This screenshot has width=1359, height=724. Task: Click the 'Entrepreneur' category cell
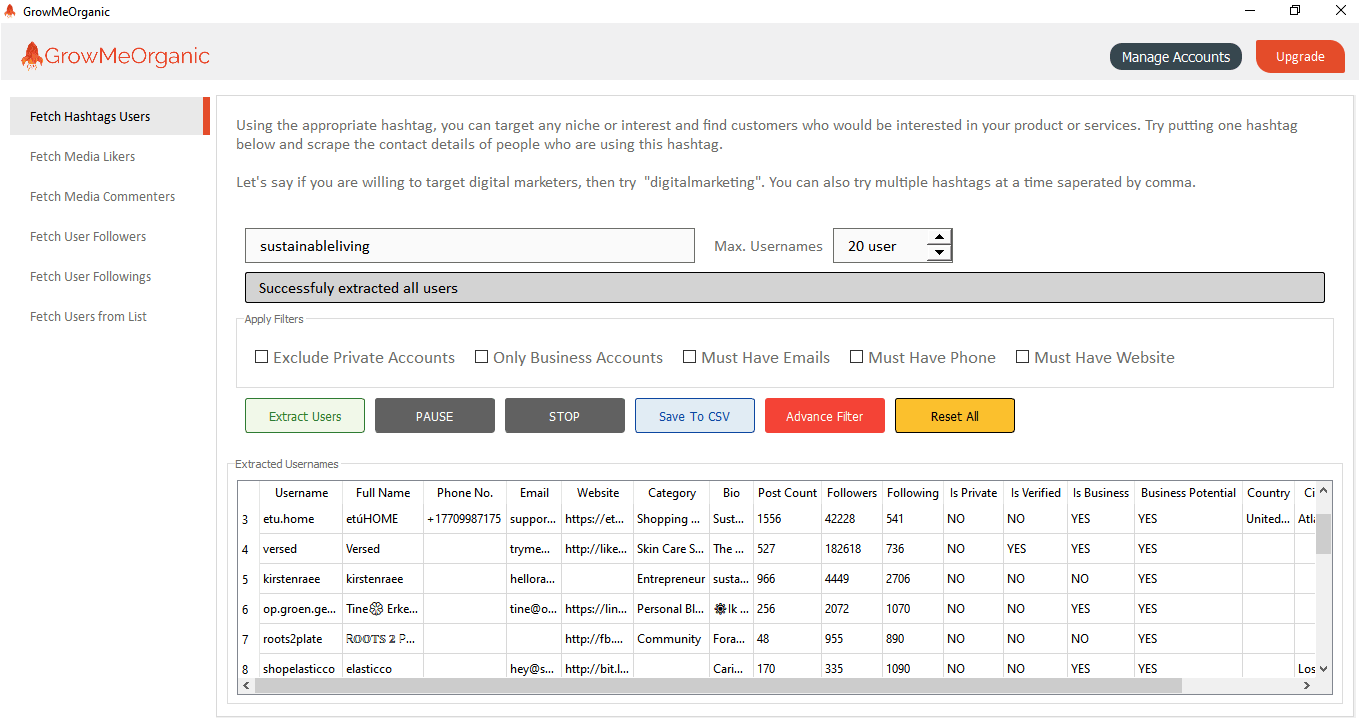tap(672, 579)
